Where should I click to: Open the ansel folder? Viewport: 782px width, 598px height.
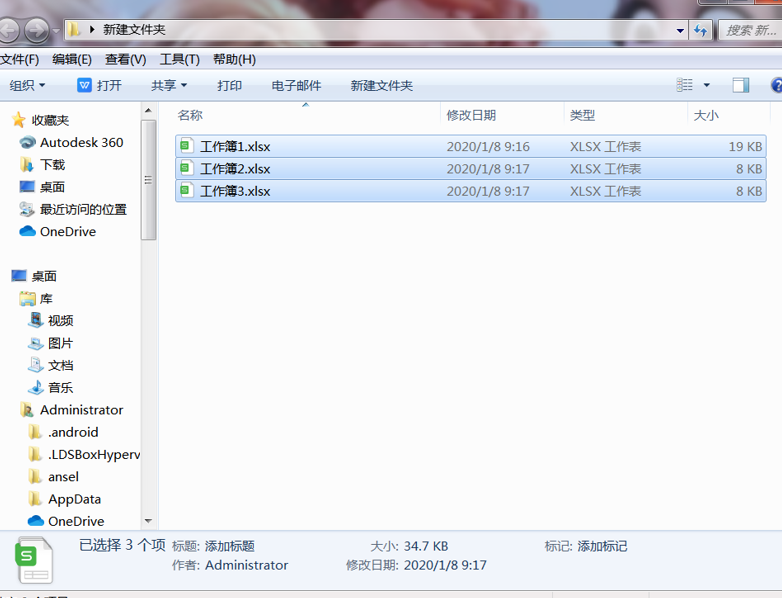[x=63, y=477]
